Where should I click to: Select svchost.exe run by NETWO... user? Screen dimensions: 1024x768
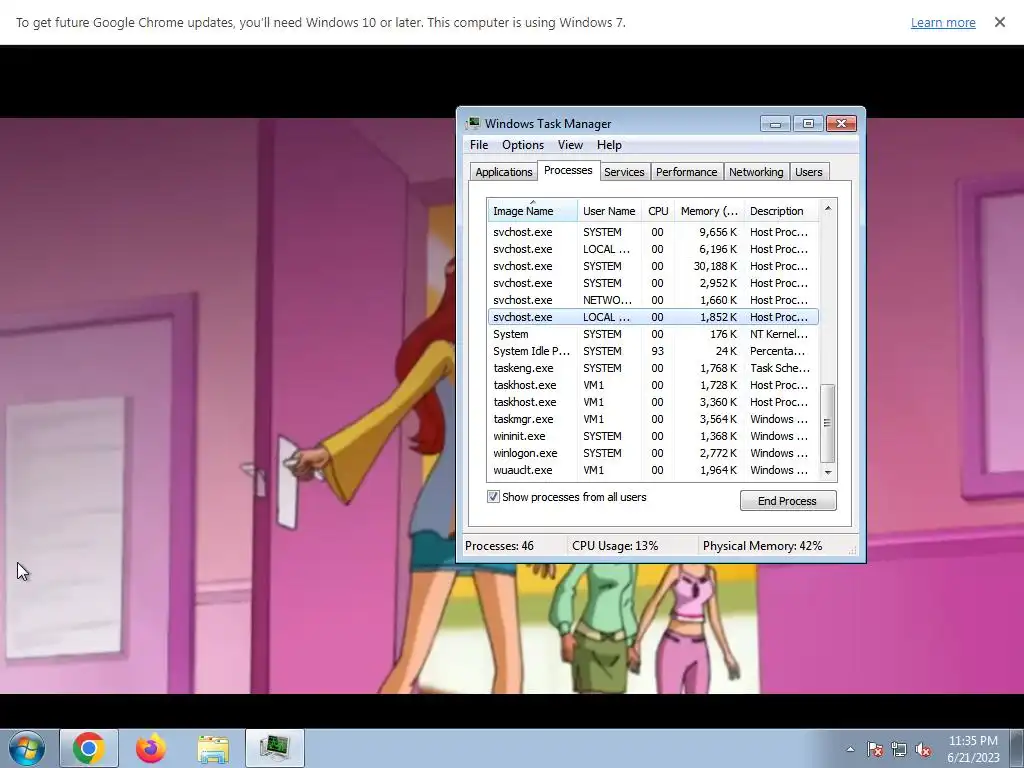coord(653,300)
